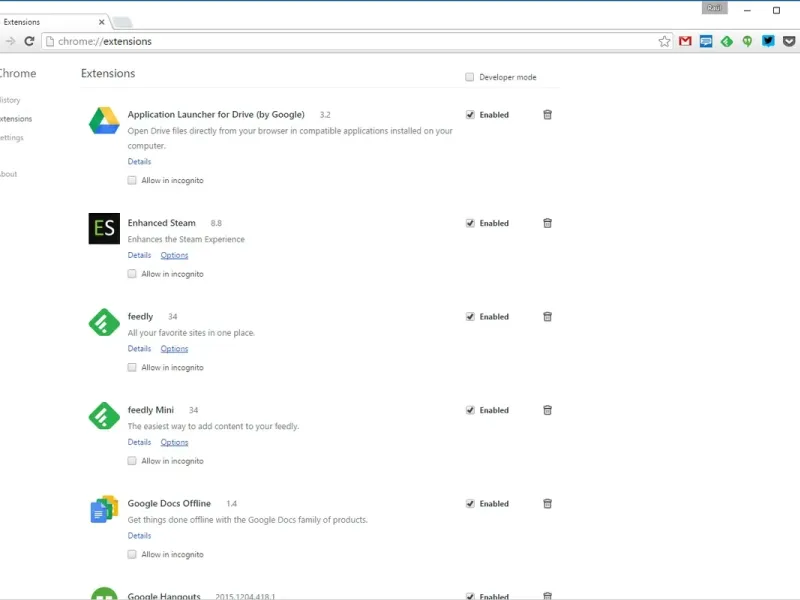Allow Google Docs Offline in incognito

point(132,554)
